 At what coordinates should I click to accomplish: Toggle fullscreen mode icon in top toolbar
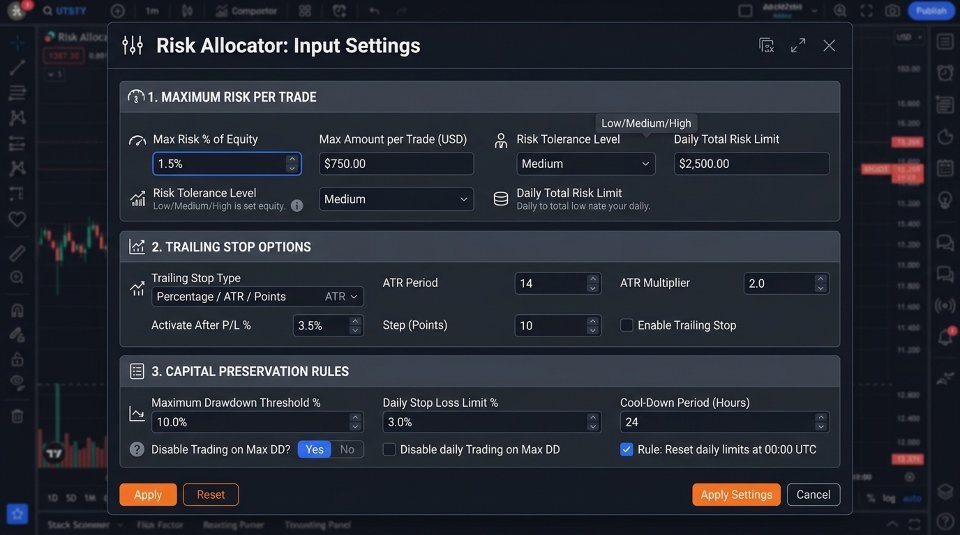[x=866, y=11]
